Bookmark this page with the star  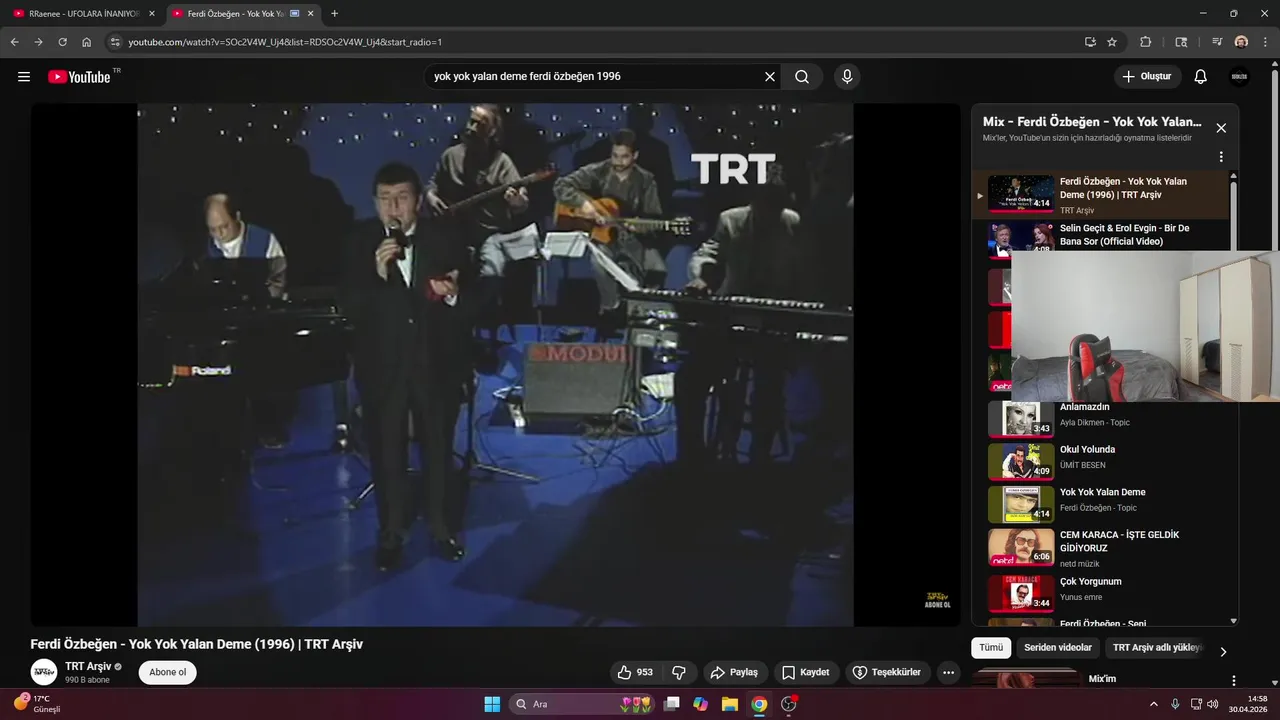[1112, 42]
